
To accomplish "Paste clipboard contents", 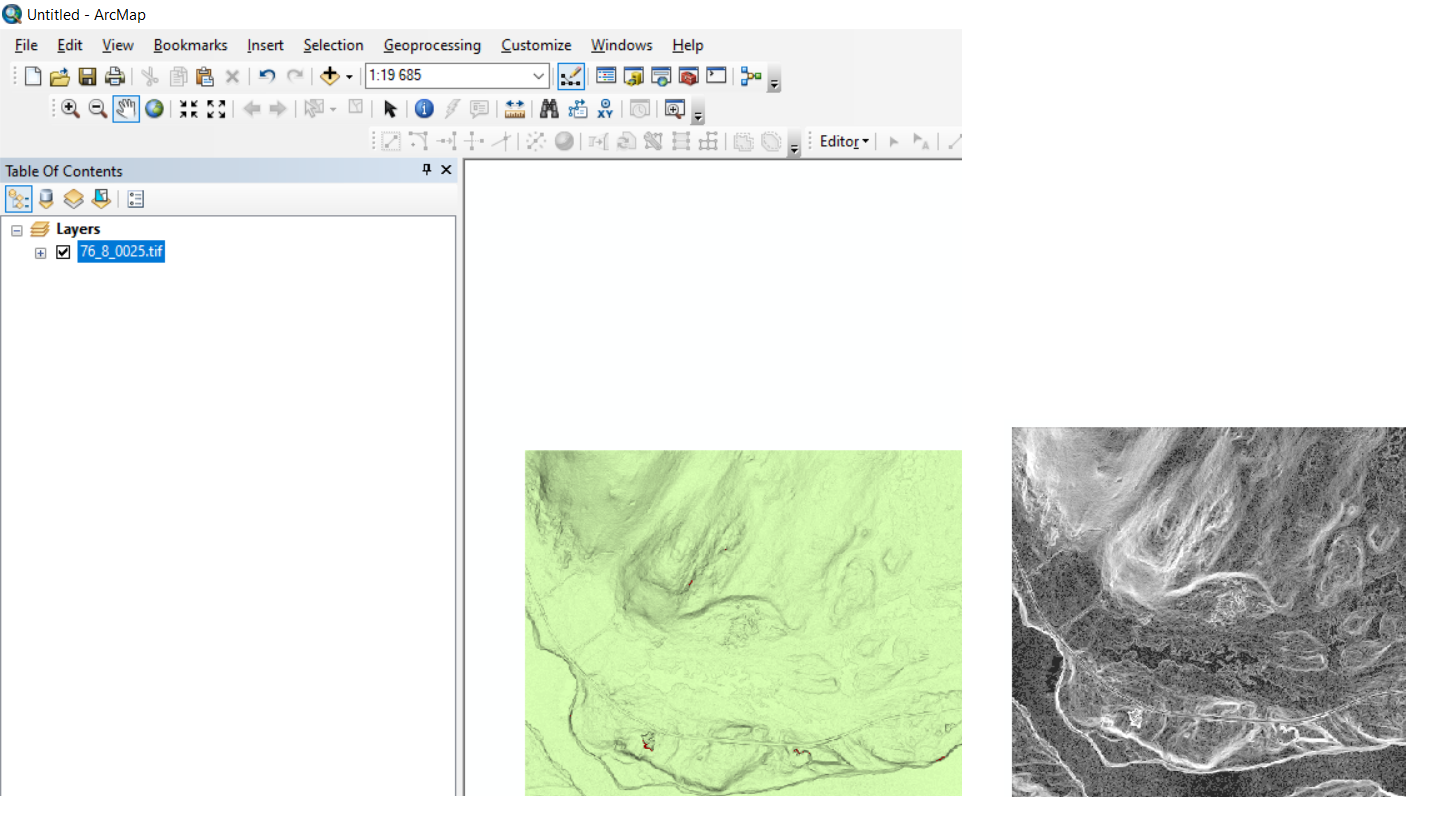I will 205,76.
